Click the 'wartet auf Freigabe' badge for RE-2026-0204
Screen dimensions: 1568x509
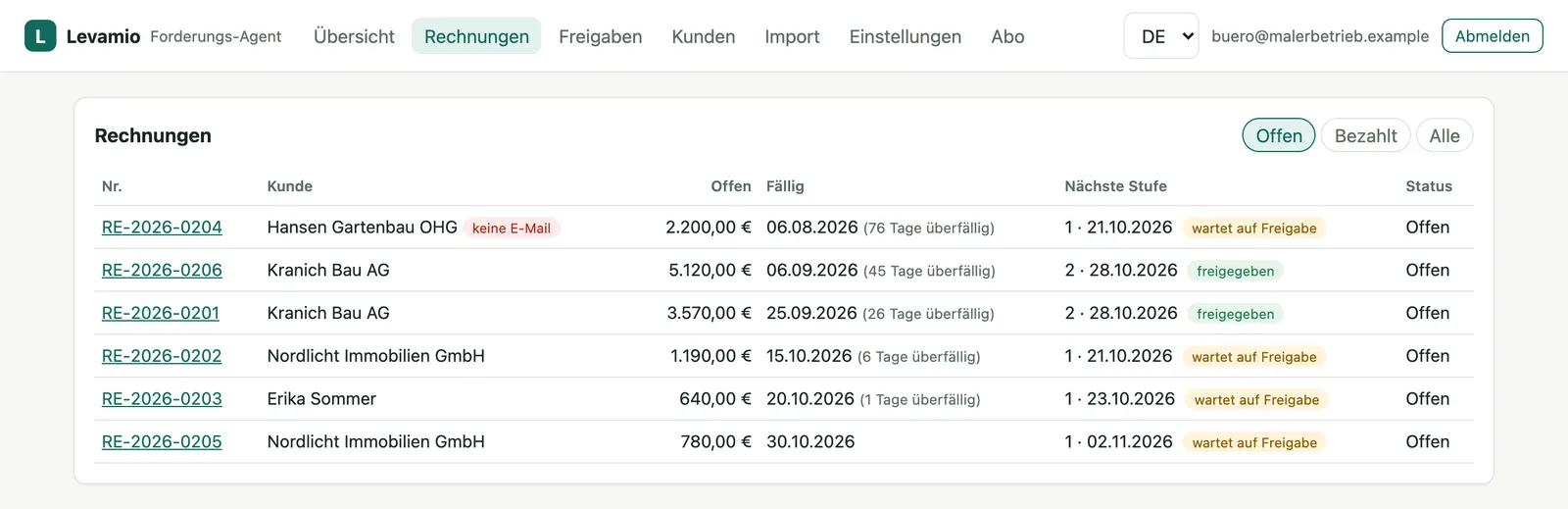coord(1254,229)
